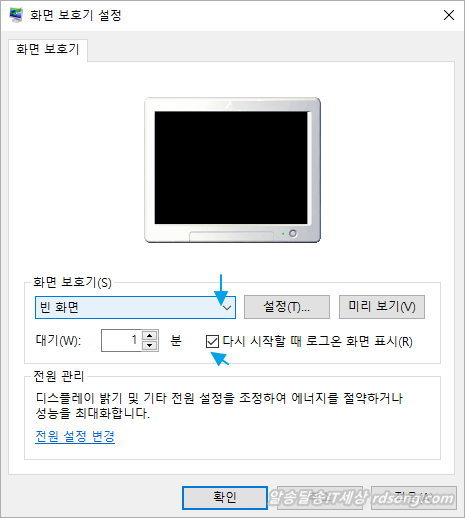This screenshot has height=518, width=465.
Task: Decrease wait time with the down spinner arrow
Action: pyautogui.click(x=150, y=345)
